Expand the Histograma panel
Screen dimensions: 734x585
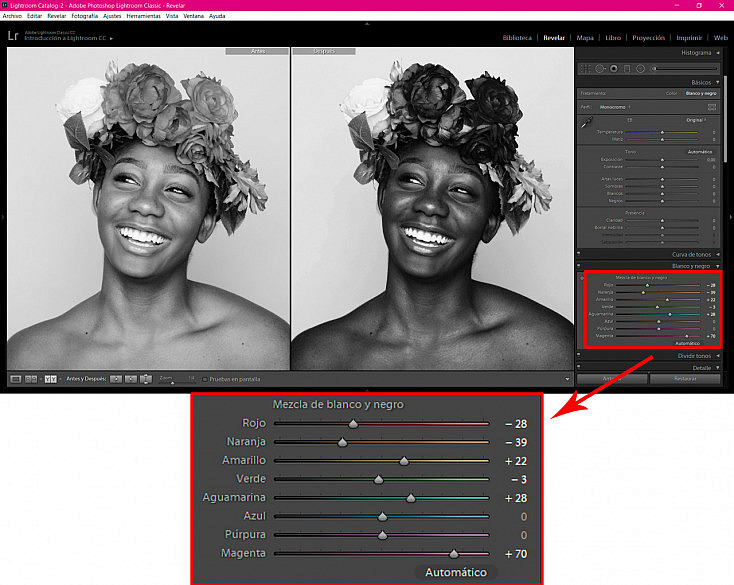click(718, 53)
